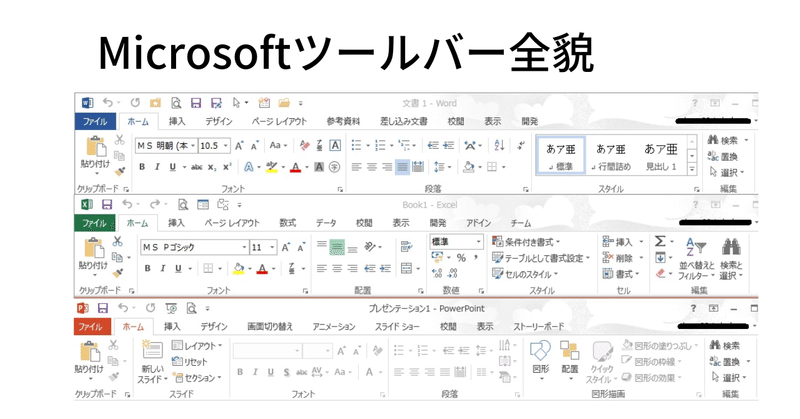Click Undo in the Word quick access toolbar
This screenshot has height=419, width=800.
tap(108, 103)
